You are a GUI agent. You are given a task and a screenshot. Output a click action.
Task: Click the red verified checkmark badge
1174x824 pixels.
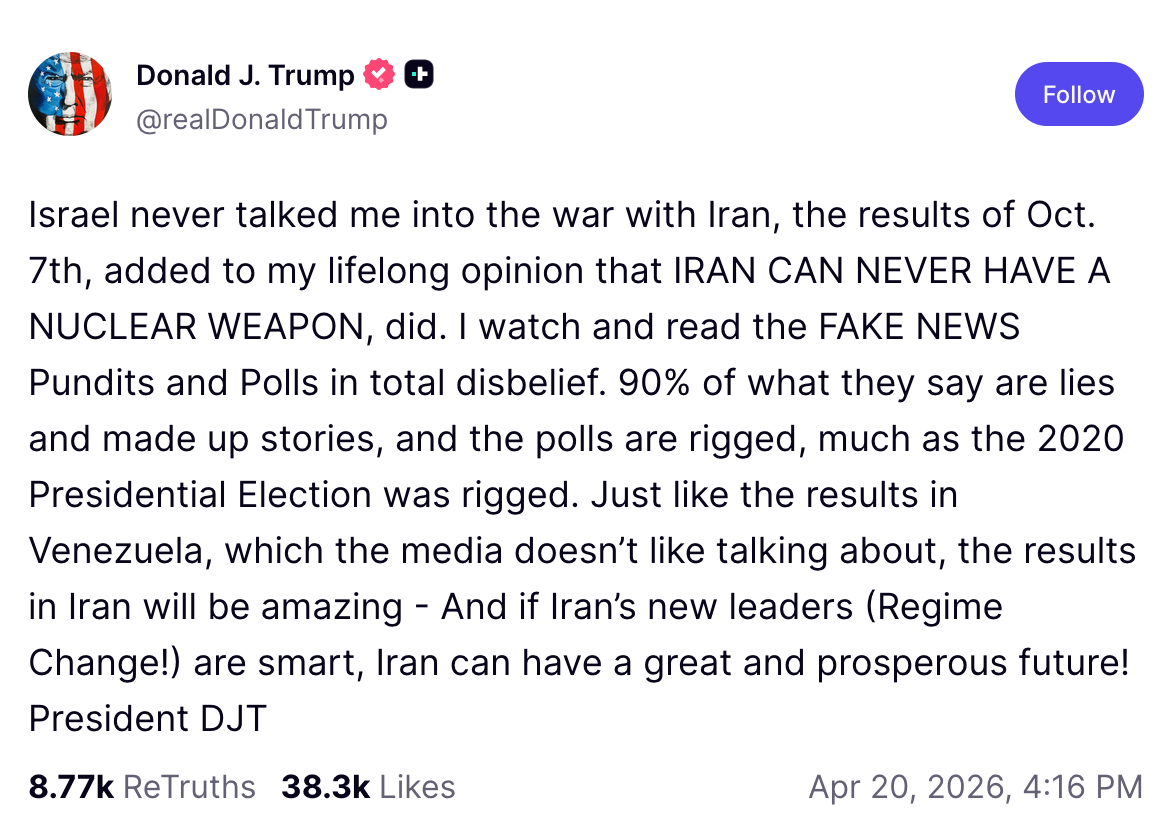pos(380,74)
